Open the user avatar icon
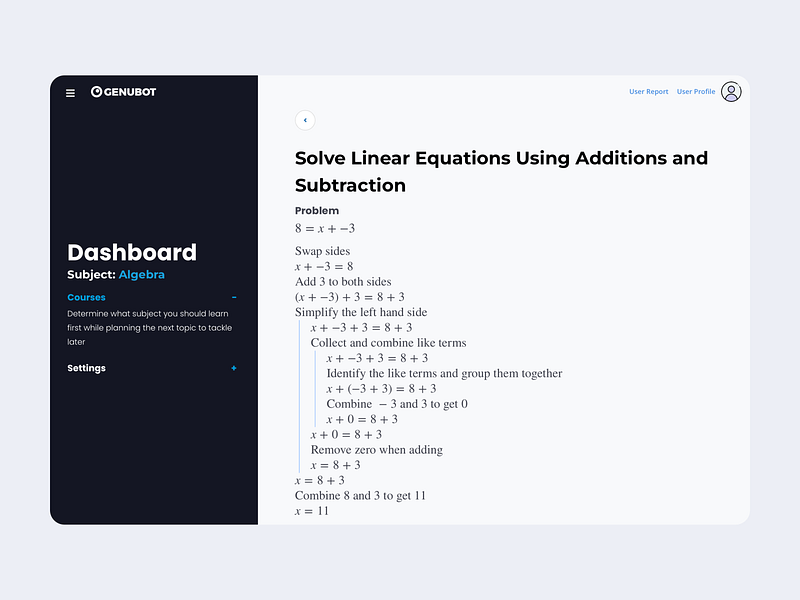This screenshot has height=600, width=800. [731, 92]
